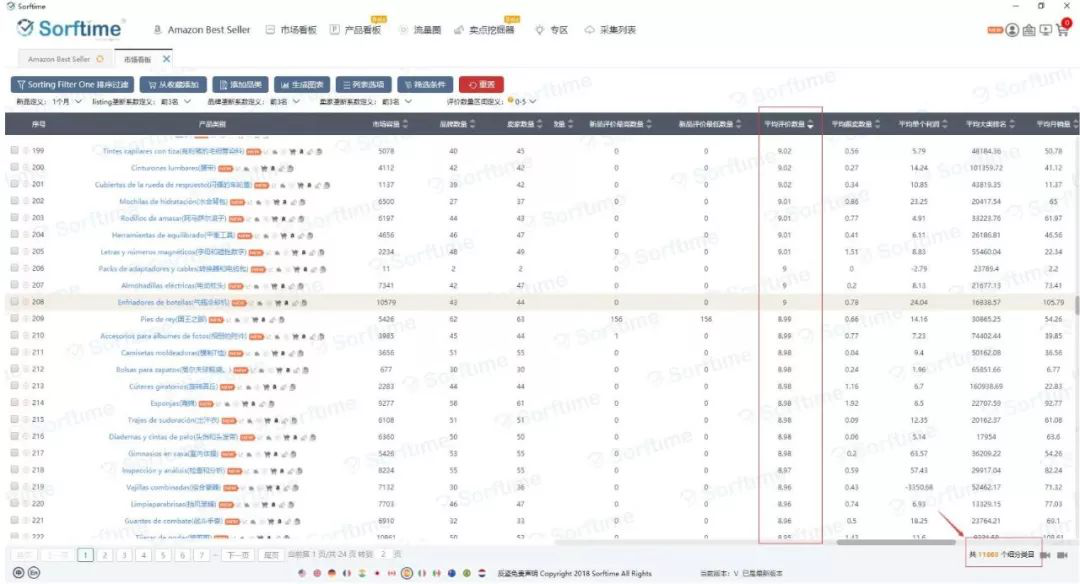
Task: Open the 流量圈 menu item
Action: point(420,30)
